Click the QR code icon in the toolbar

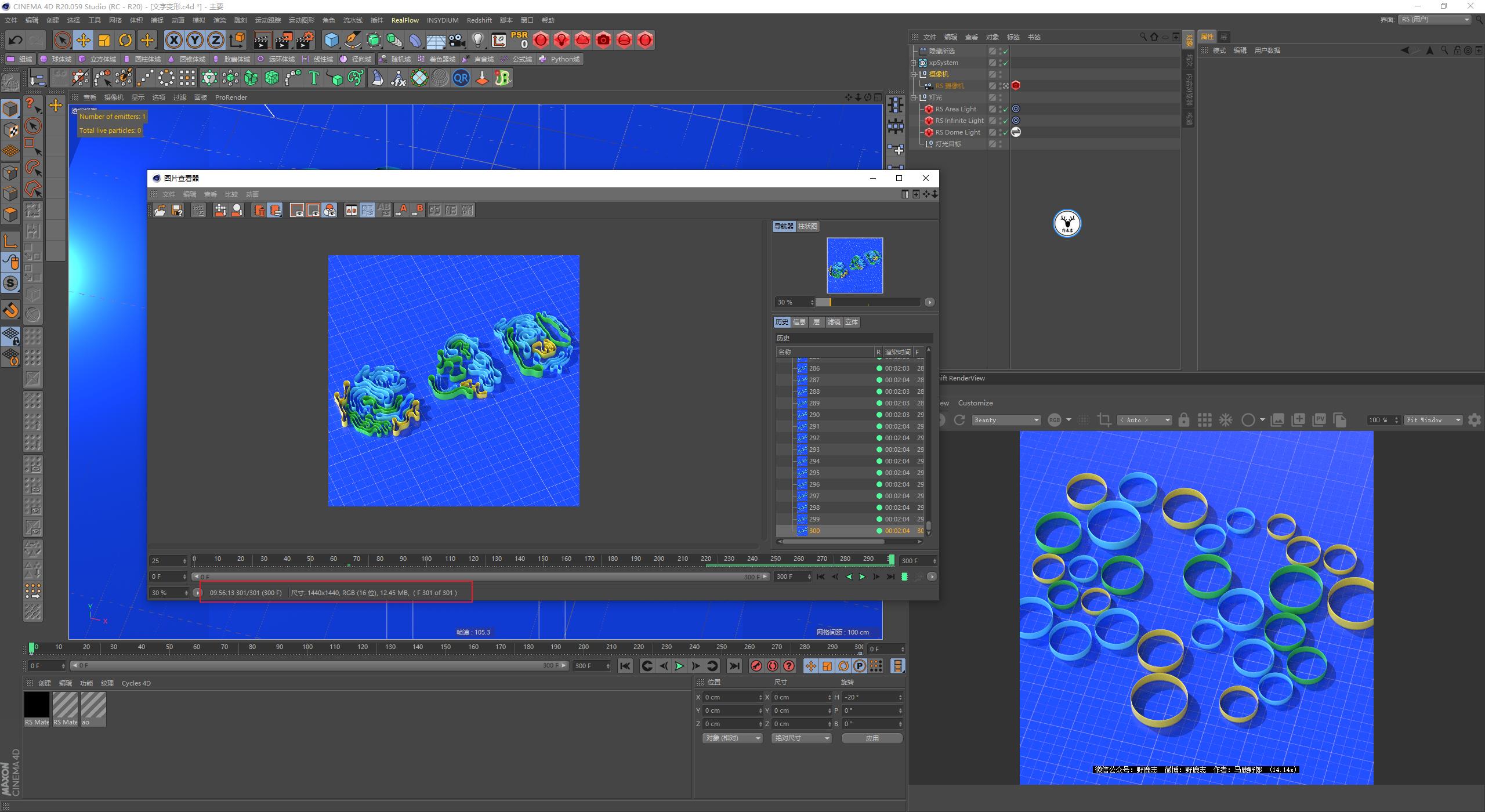click(x=461, y=77)
